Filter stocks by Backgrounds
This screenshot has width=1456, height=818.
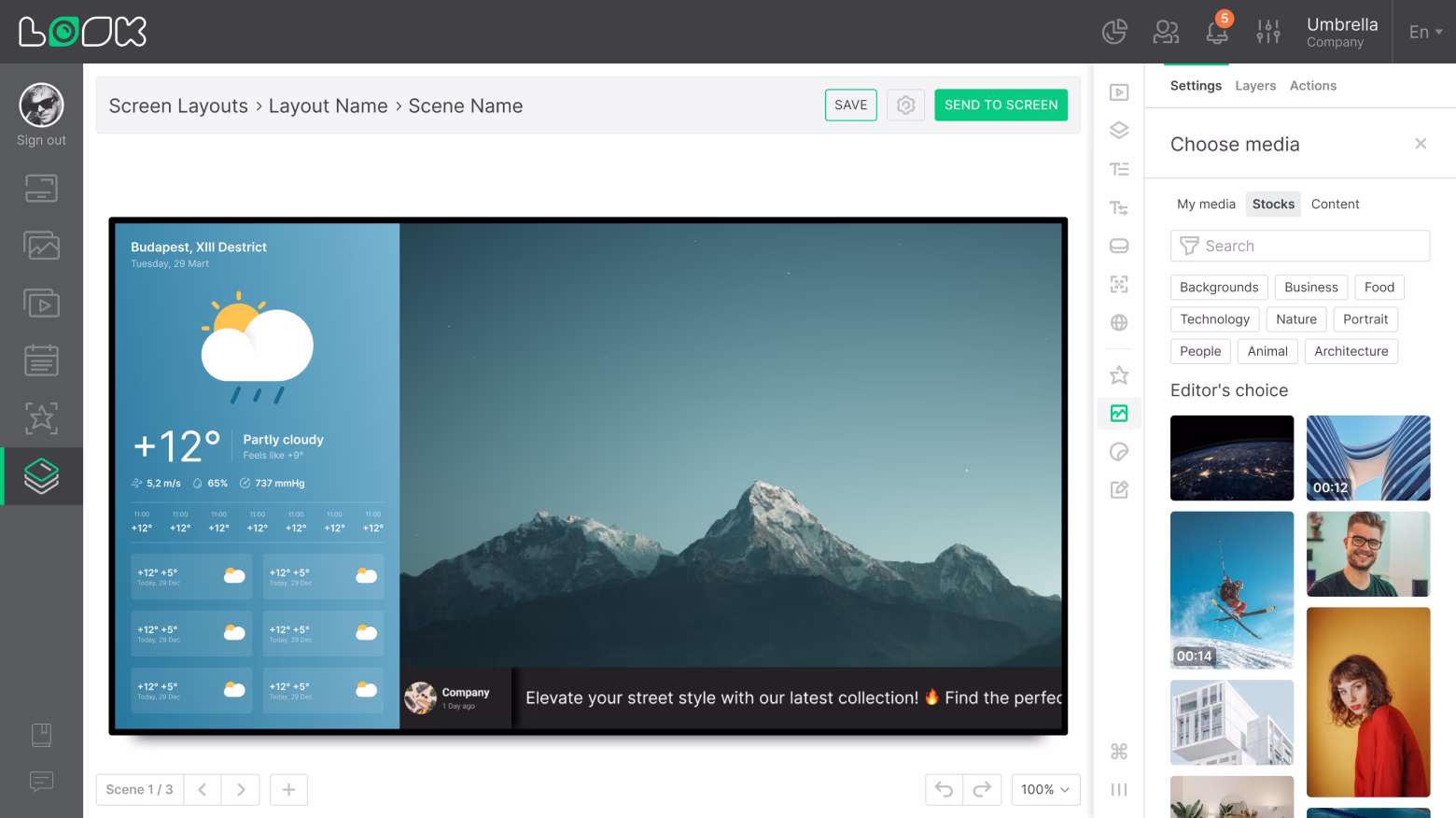(x=1218, y=288)
